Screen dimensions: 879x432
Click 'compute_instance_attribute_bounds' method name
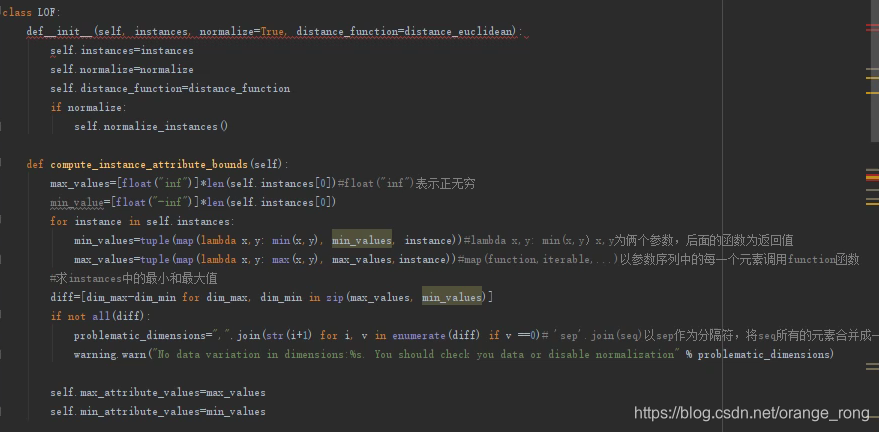(149, 165)
